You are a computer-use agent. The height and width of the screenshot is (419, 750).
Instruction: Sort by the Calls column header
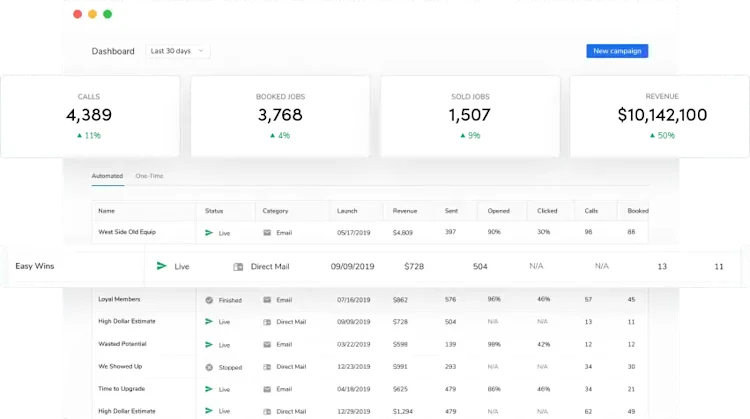pyautogui.click(x=591, y=211)
